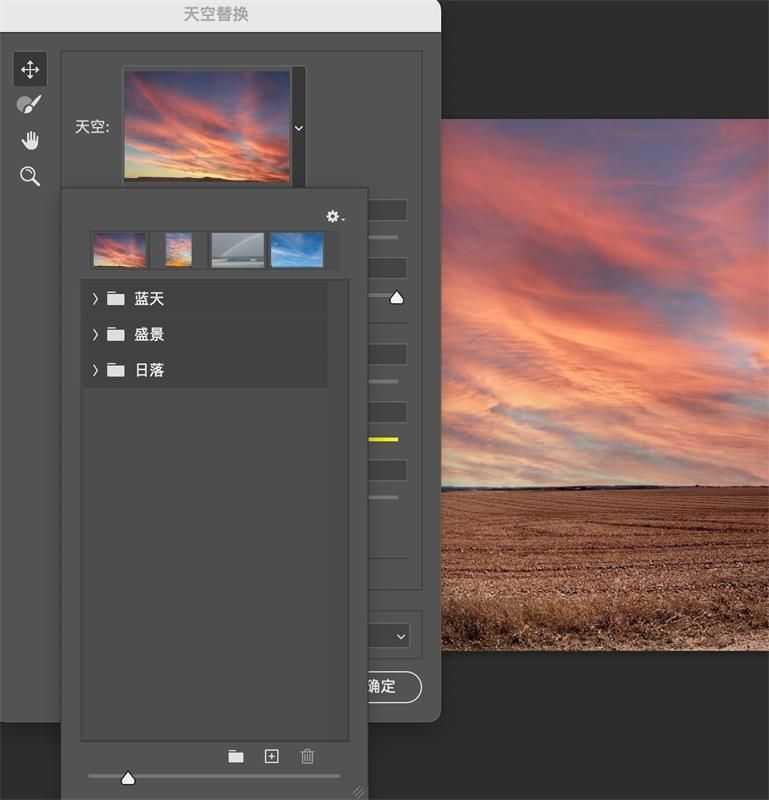Click the plus icon to add new sky
The image size is (769, 800).
pos(271,757)
